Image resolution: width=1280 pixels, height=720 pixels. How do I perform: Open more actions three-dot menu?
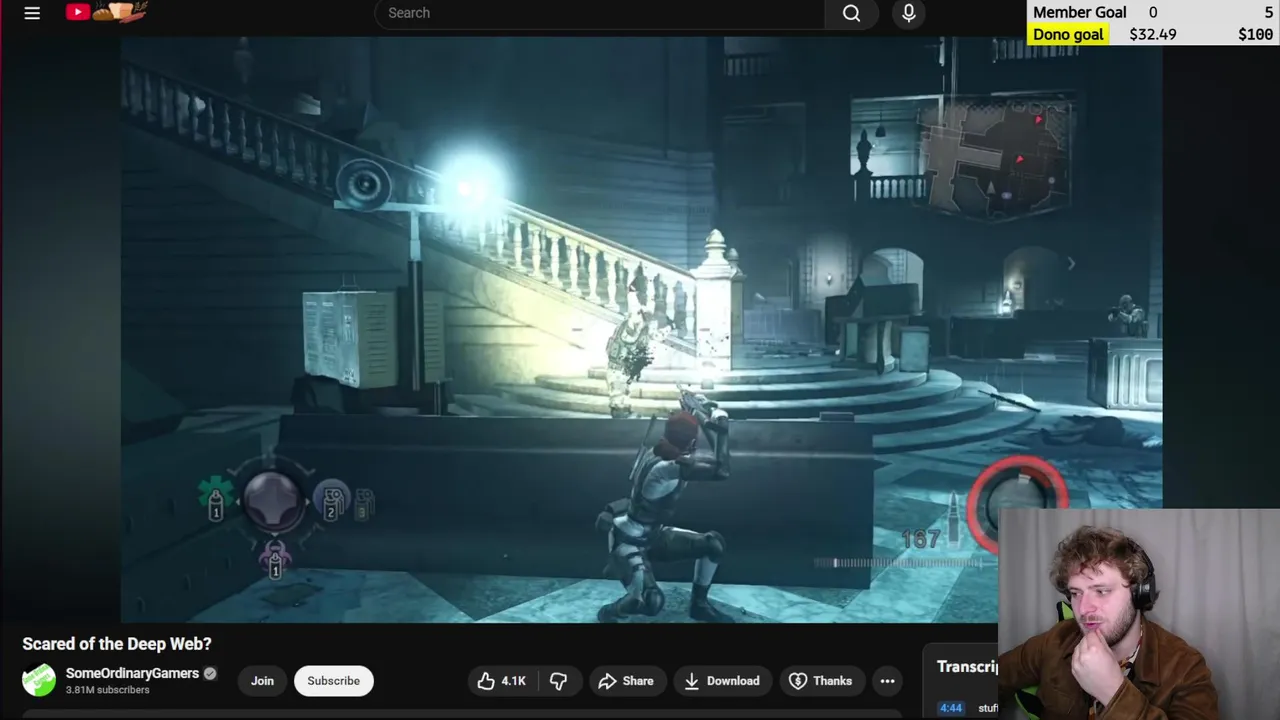(x=887, y=681)
